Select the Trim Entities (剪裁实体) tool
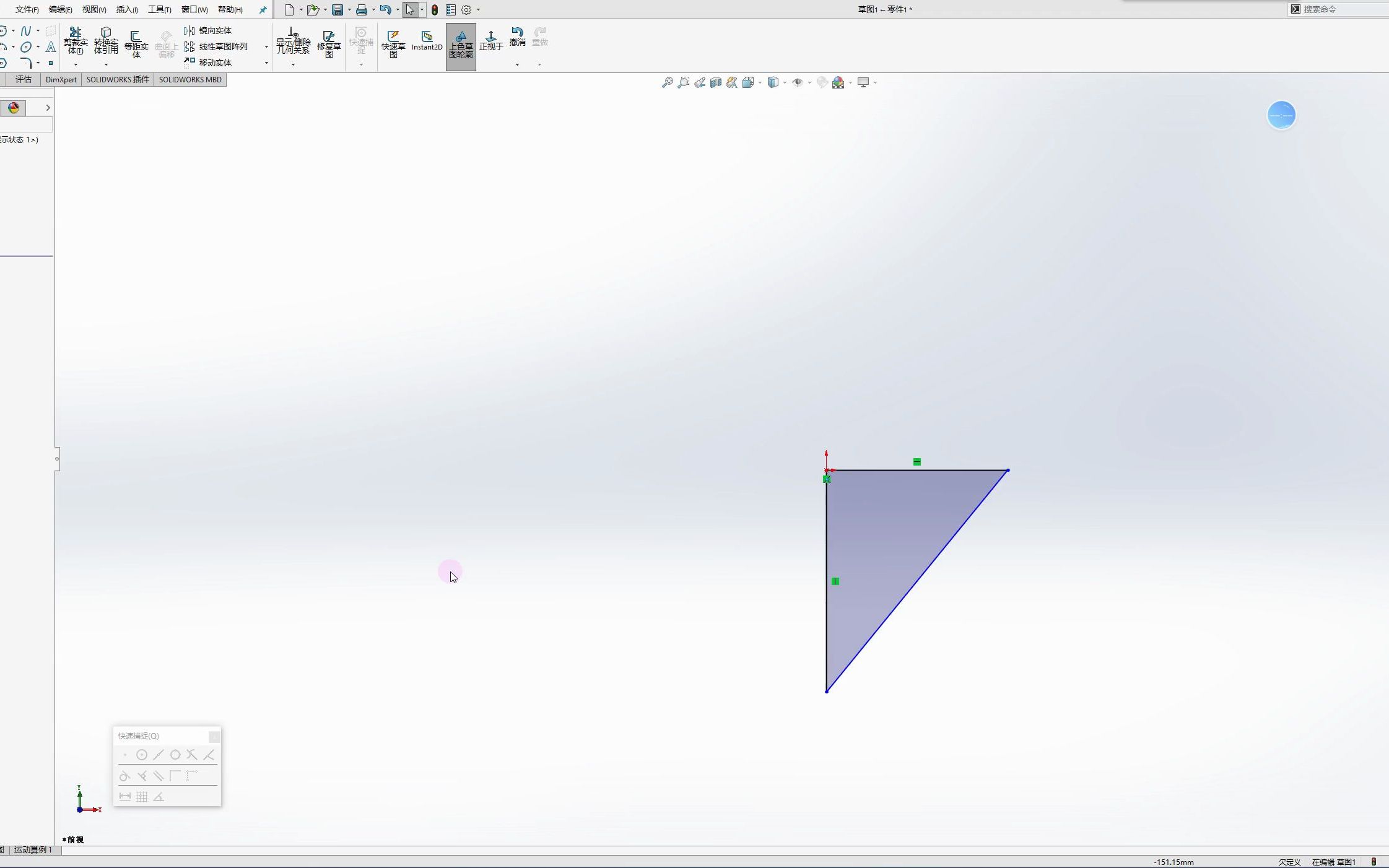1389x868 pixels. click(x=76, y=41)
